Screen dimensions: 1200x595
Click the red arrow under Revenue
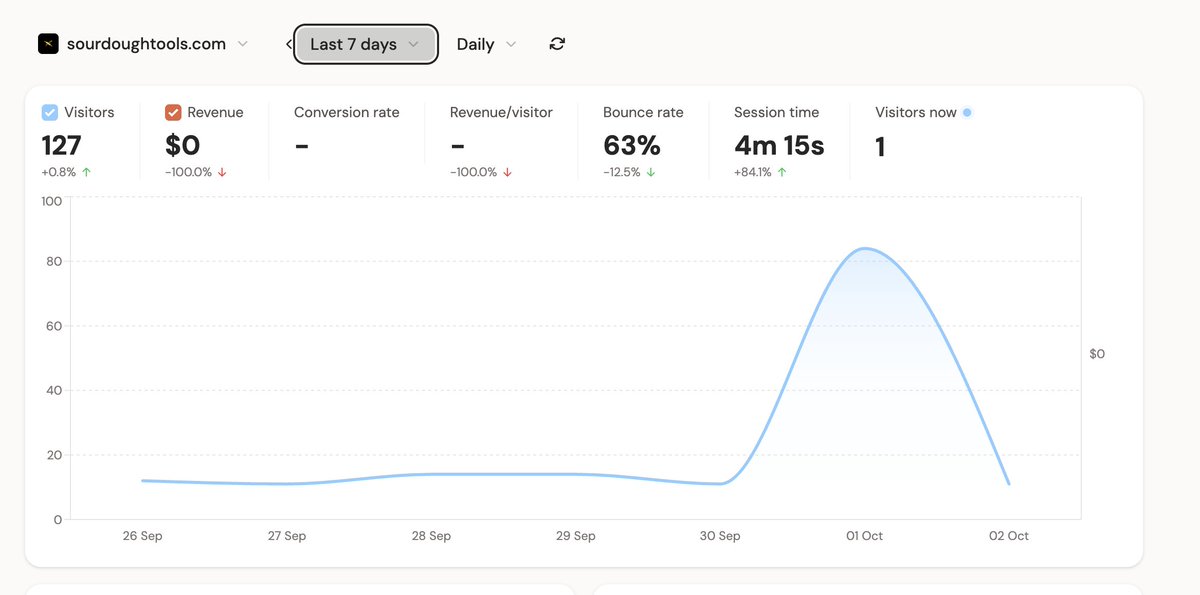222,172
